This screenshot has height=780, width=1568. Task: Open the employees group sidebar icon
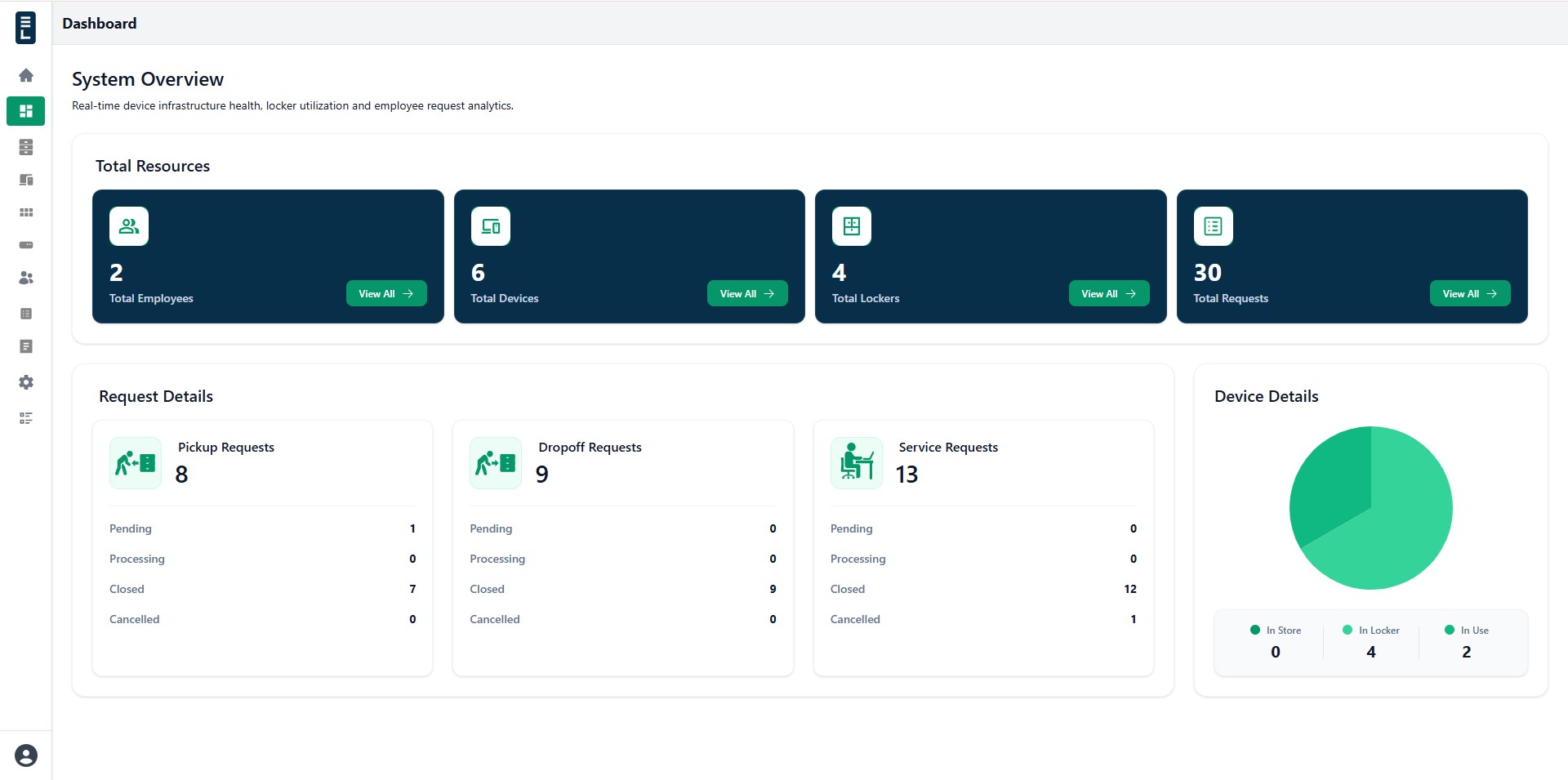(26, 278)
